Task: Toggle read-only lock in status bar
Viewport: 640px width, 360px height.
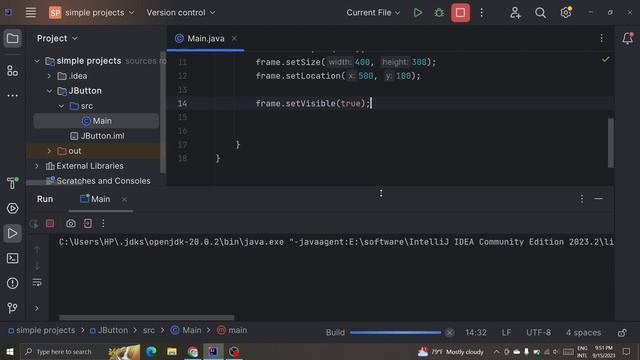Action: click(622, 333)
